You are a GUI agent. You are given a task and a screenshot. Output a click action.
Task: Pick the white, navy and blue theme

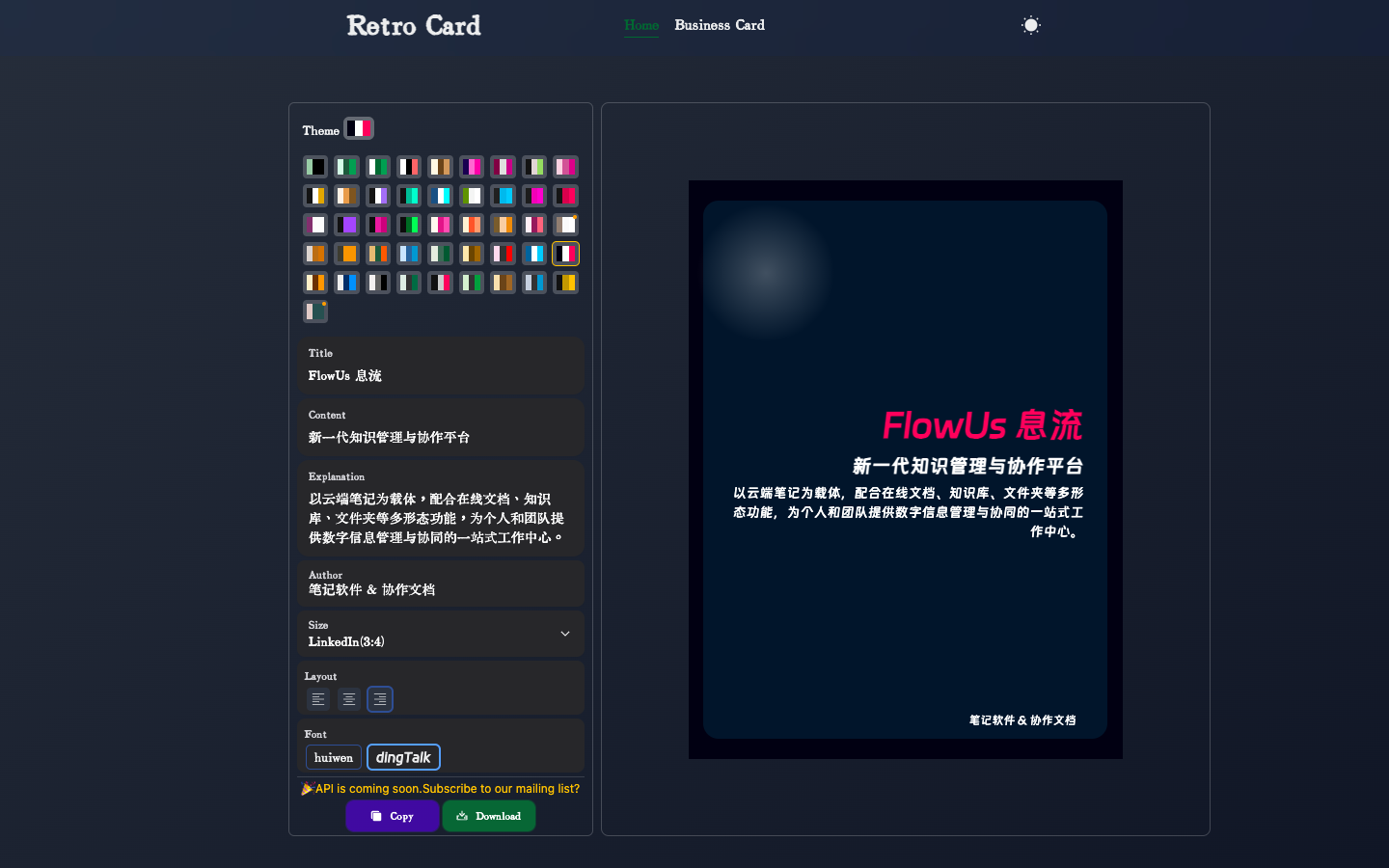(x=346, y=283)
